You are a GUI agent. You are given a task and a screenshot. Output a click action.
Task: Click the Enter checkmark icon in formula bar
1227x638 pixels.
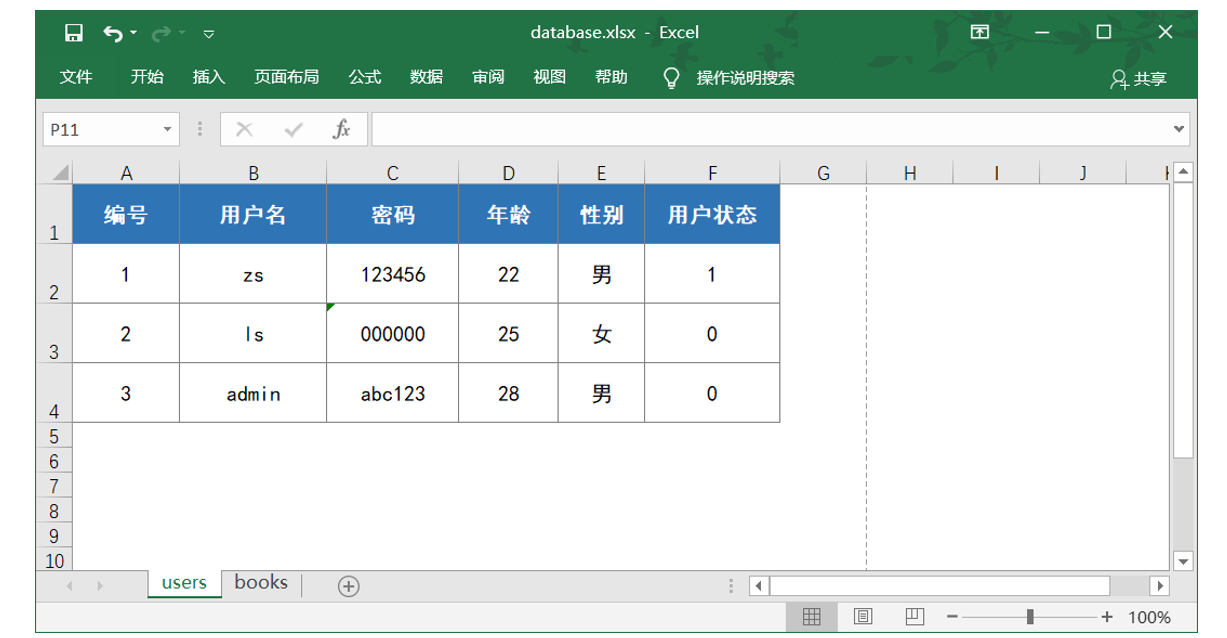click(x=293, y=128)
